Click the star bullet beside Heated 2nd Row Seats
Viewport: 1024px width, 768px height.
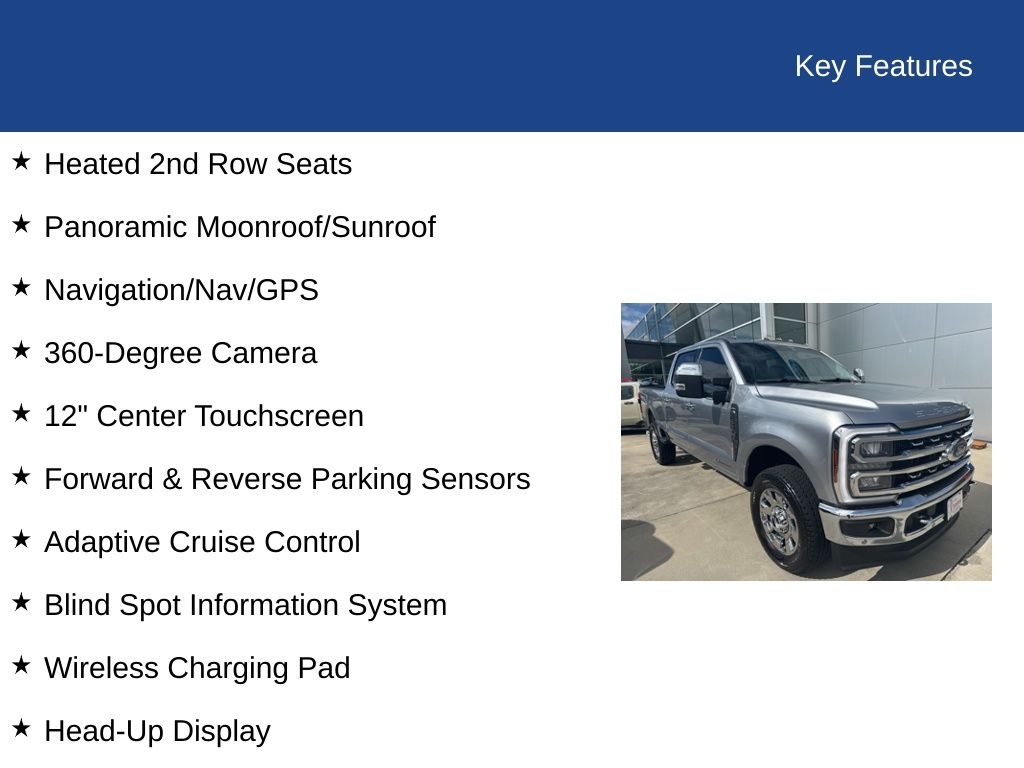[21, 161]
